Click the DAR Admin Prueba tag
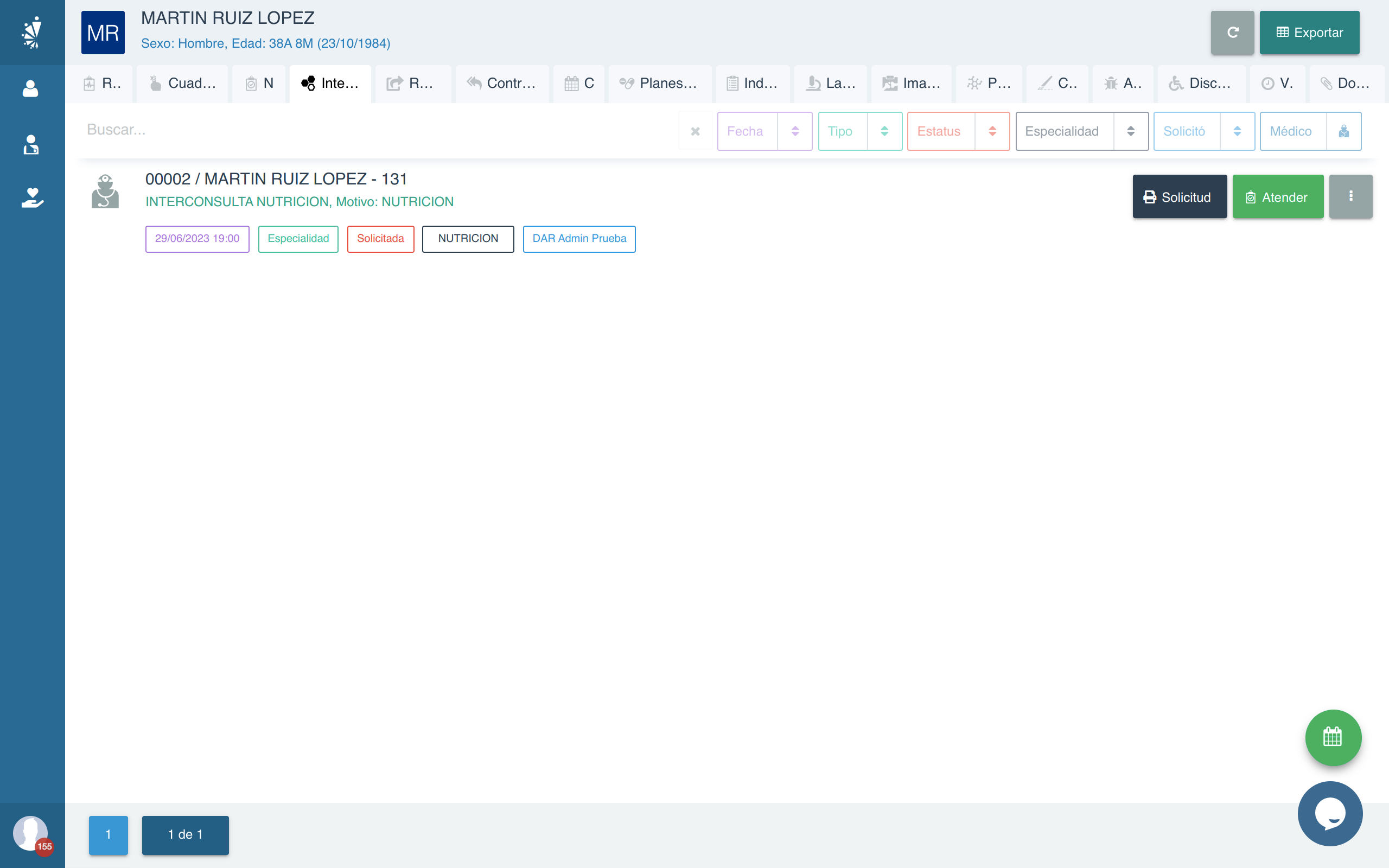The width and height of the screenshot is (1389, 868). point(578,239)
